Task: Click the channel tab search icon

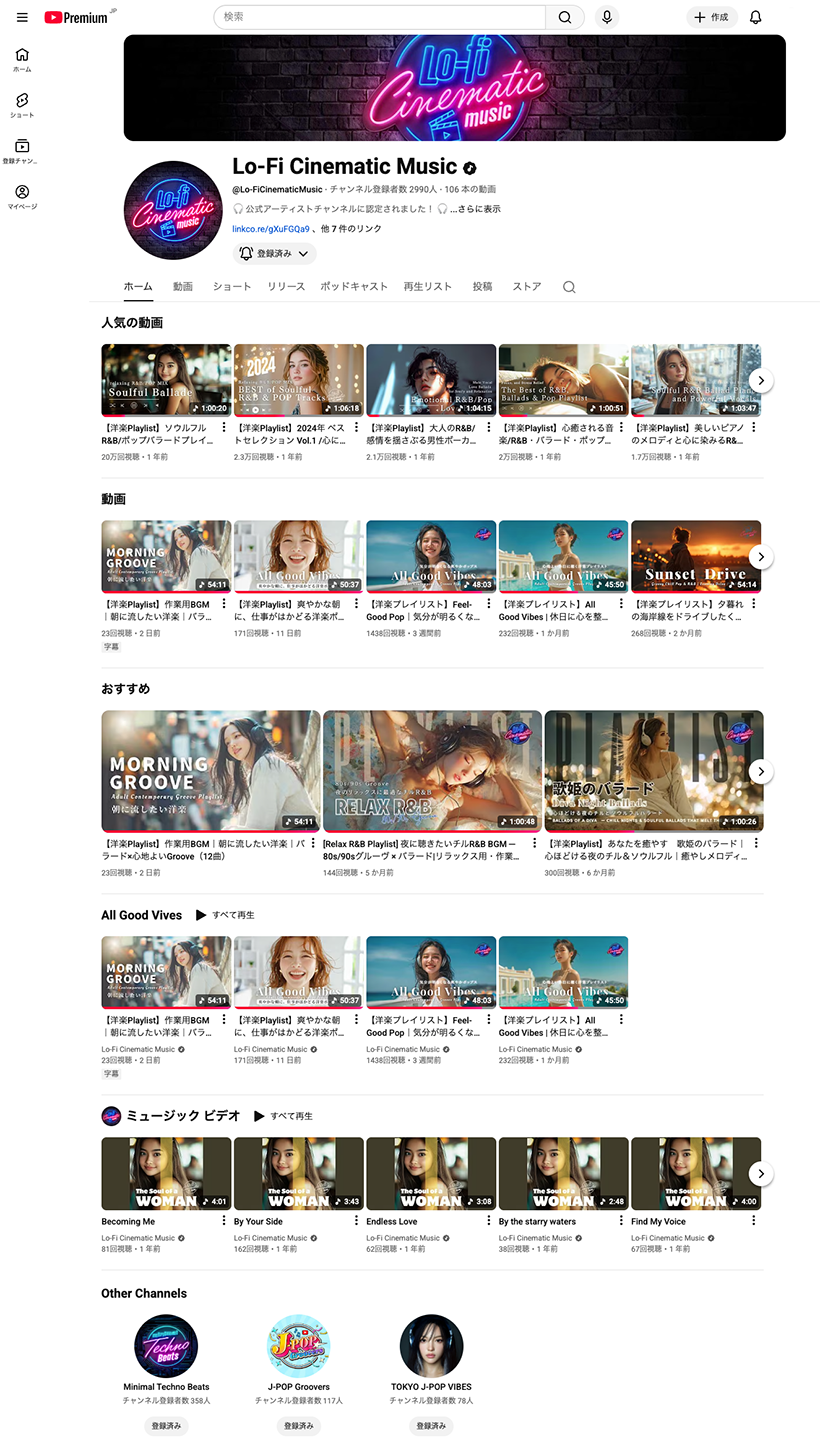Action: [569, 287]
